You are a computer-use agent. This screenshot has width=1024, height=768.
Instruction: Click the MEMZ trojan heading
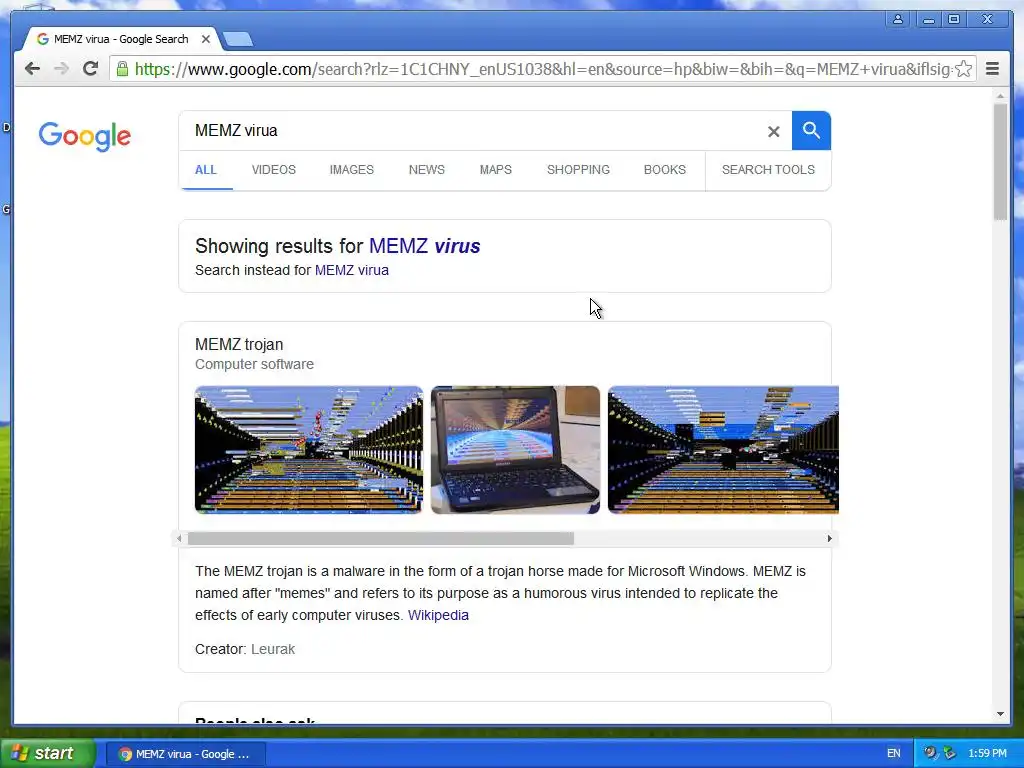(239, 344)
